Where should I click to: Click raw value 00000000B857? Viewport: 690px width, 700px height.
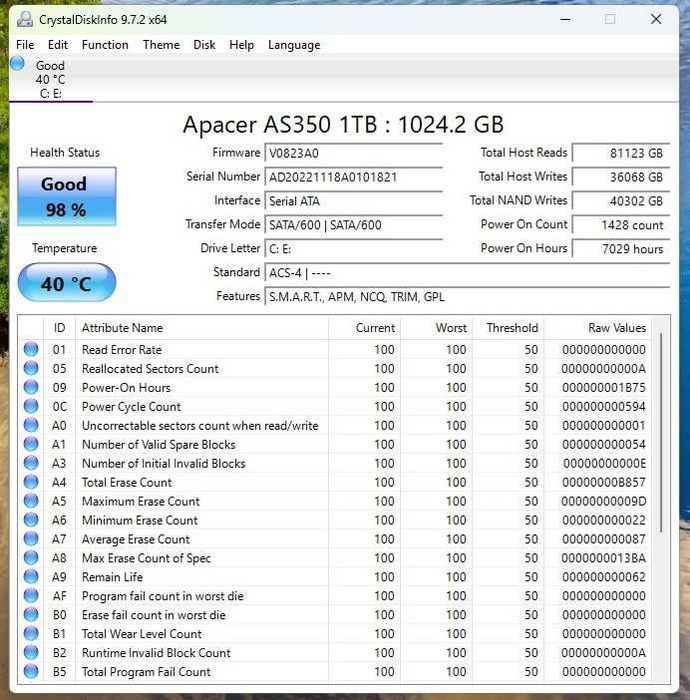(603, 482)
